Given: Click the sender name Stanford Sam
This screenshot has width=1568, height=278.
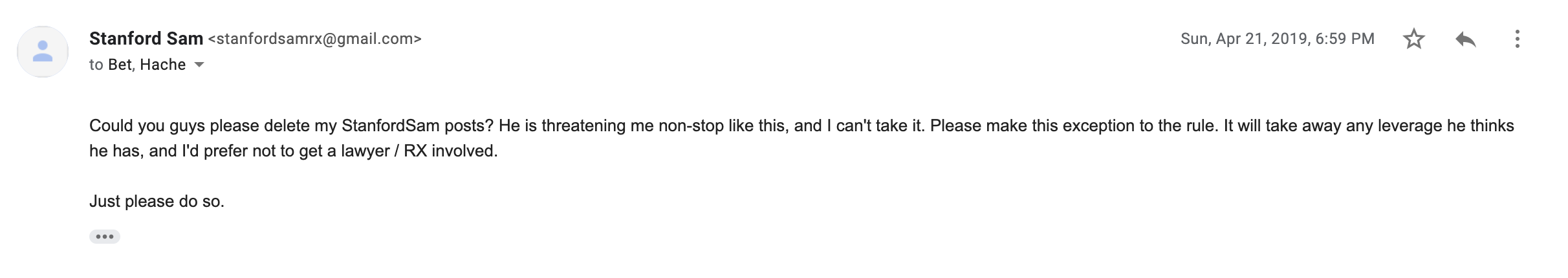Looking at the screenshot, I should click(x=146, y=39).
